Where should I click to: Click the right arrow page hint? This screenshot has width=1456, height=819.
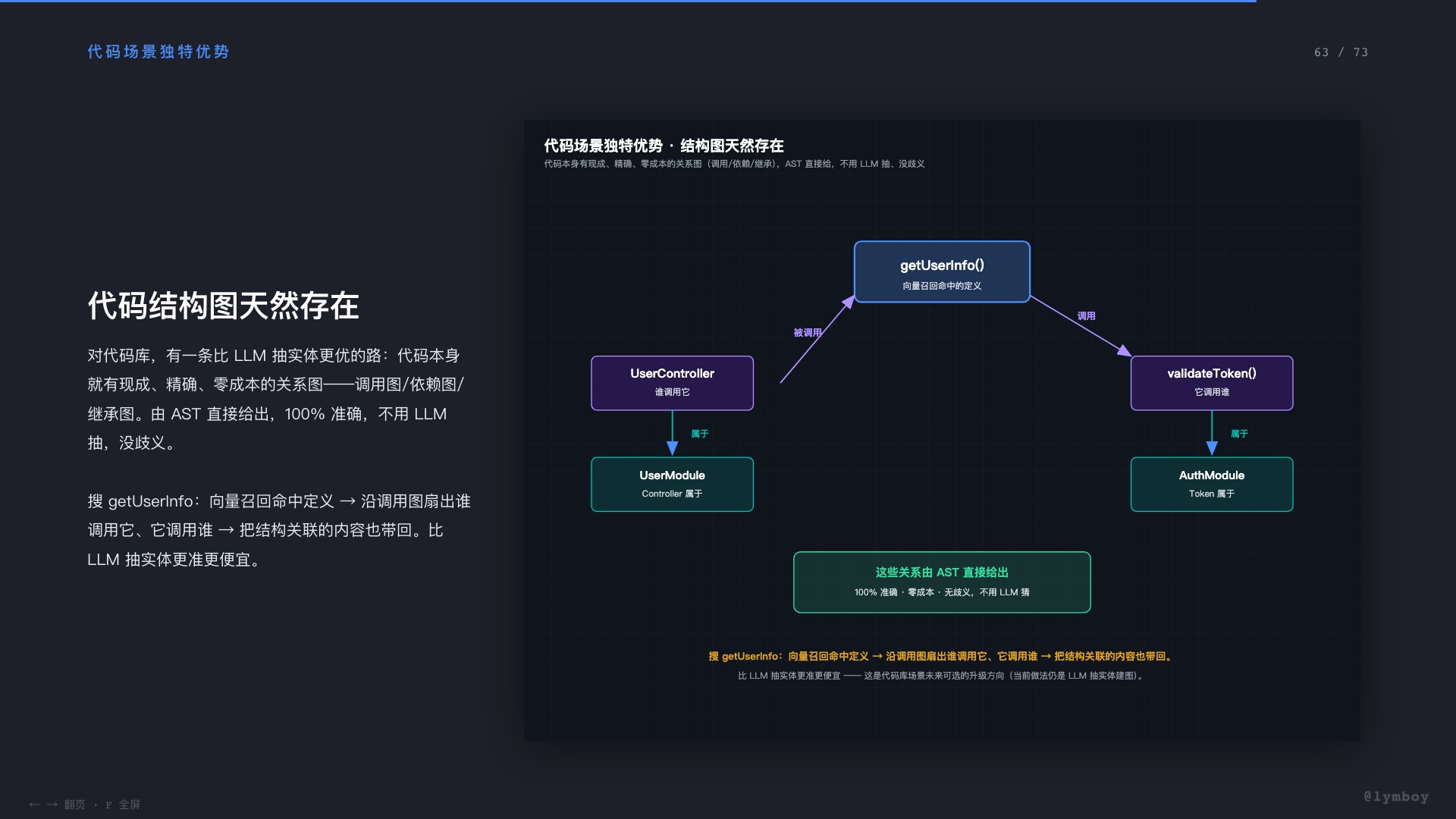(52, 805)
